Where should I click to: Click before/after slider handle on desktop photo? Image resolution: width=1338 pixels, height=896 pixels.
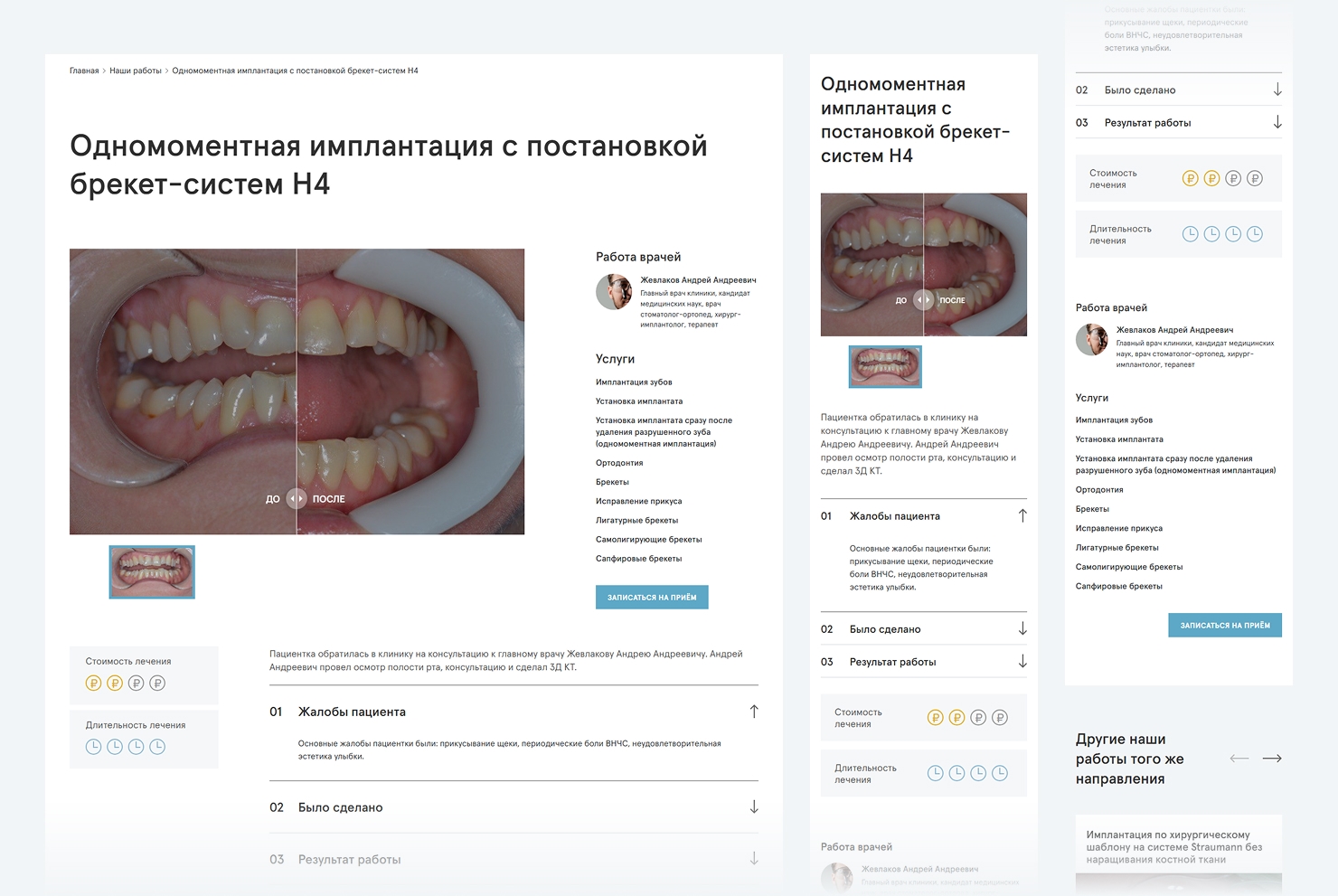coord(297,498)
